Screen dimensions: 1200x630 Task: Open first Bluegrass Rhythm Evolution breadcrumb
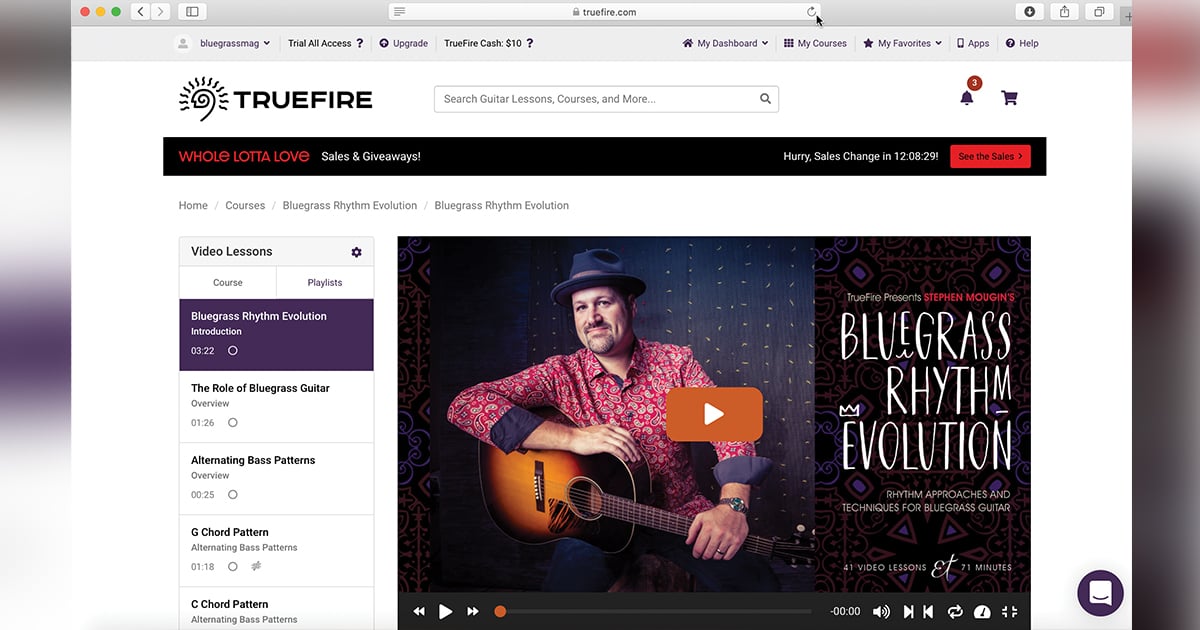click(x=350, y=205)
